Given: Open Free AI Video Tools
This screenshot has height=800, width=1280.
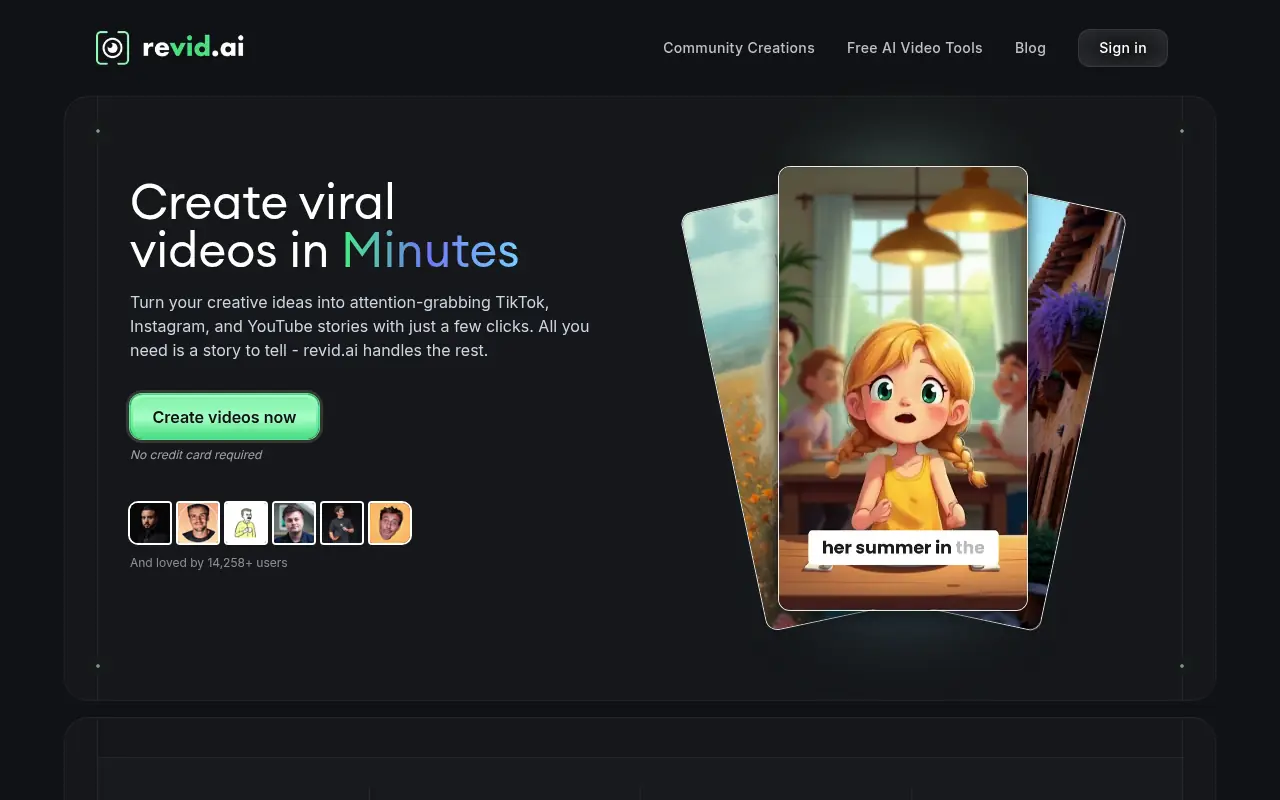Looking at the screenshot, I should click(x=914, y=48).
